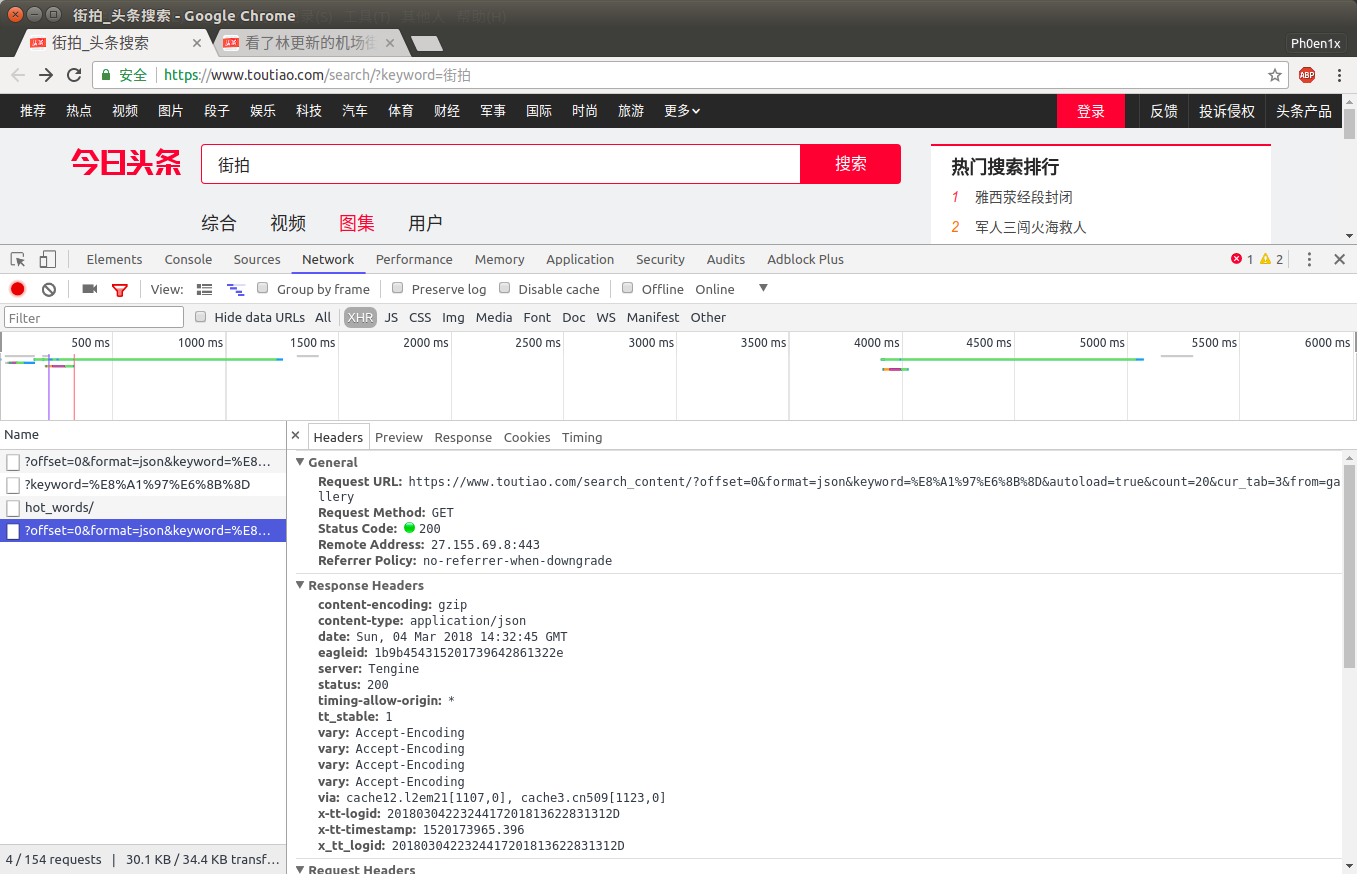Select the JS filter type
Screen dimensions: 1357x874
tap(391, 317)
